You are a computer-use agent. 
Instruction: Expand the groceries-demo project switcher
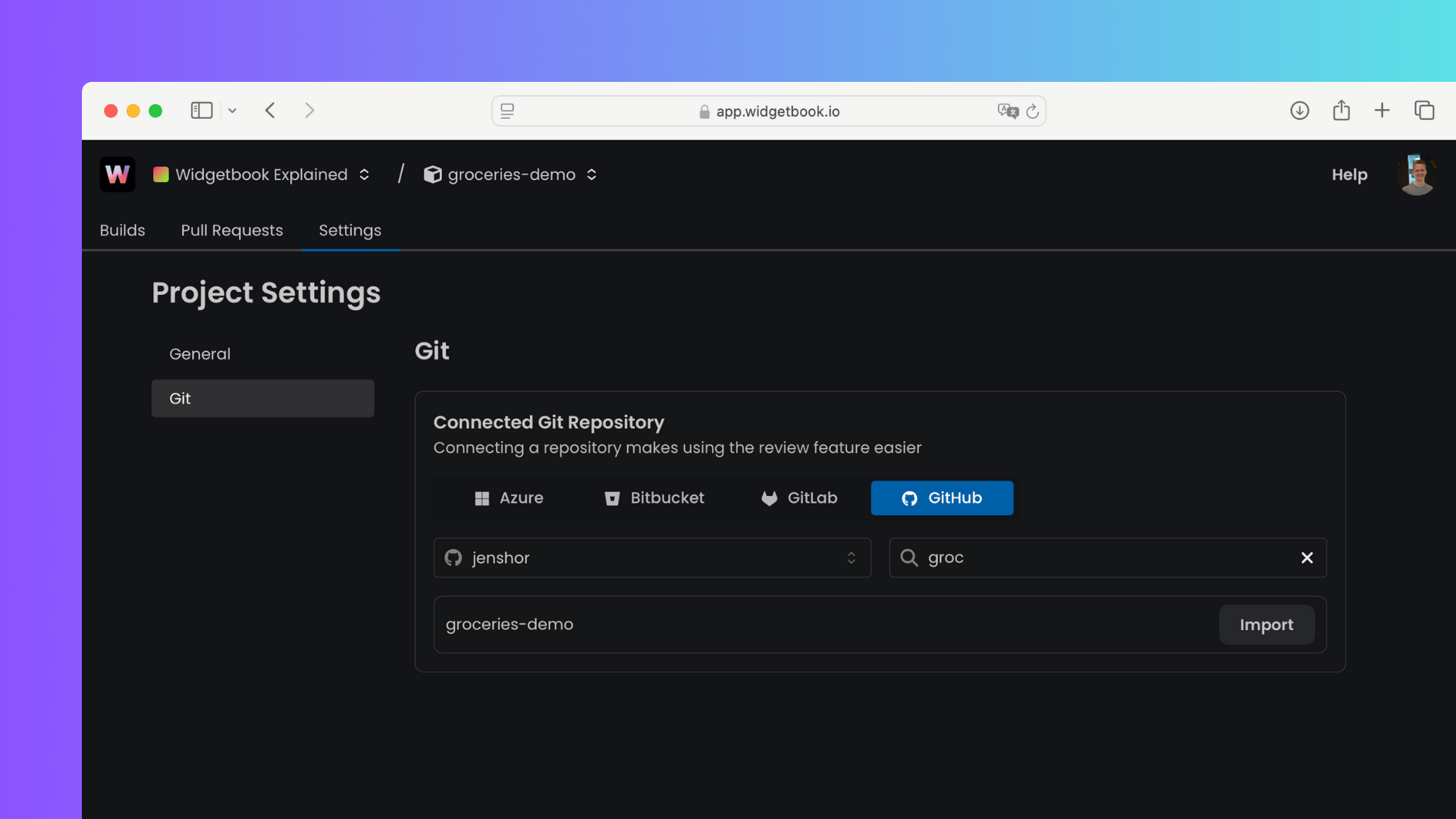coord(511,174)
